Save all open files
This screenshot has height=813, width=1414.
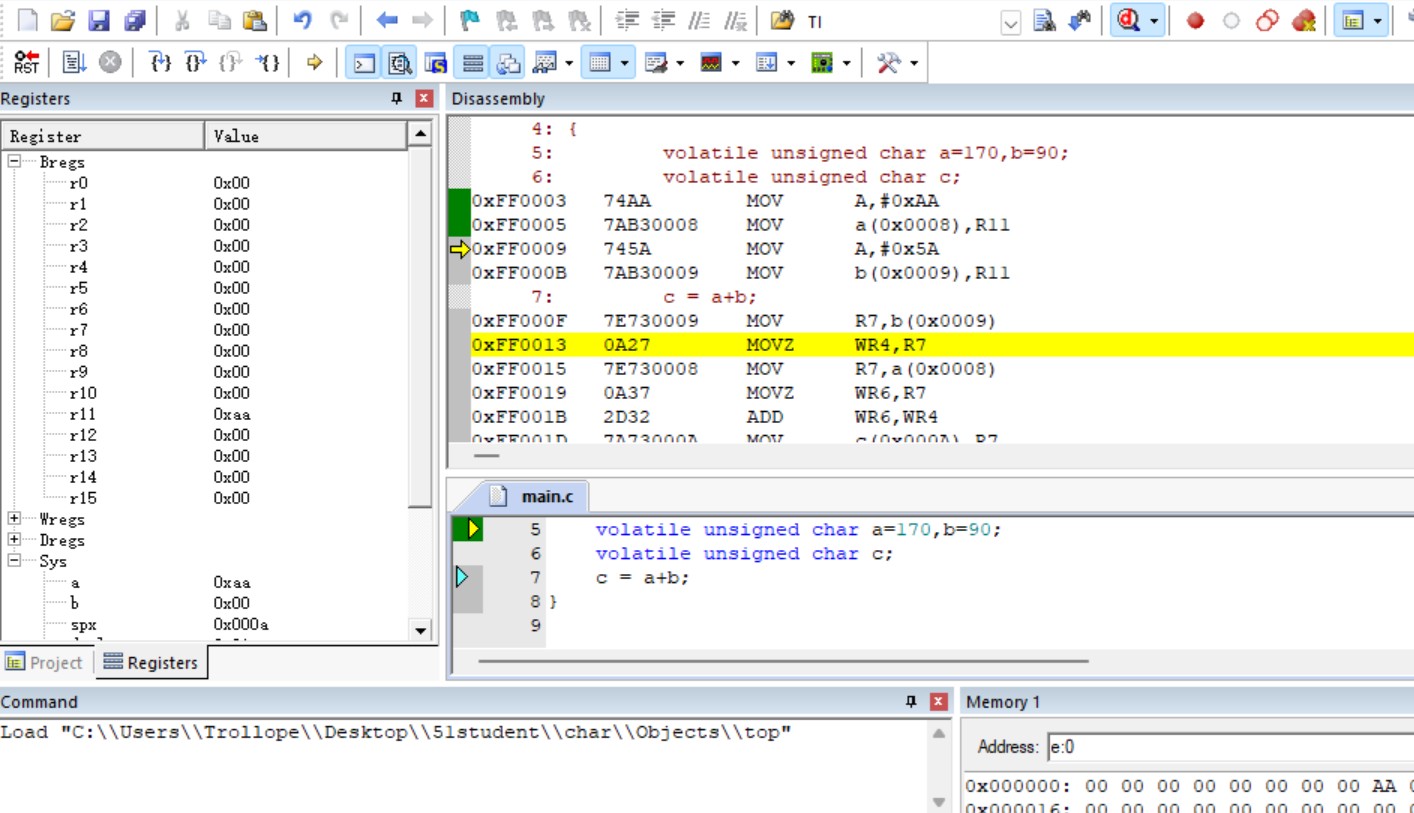click(134, 20)
